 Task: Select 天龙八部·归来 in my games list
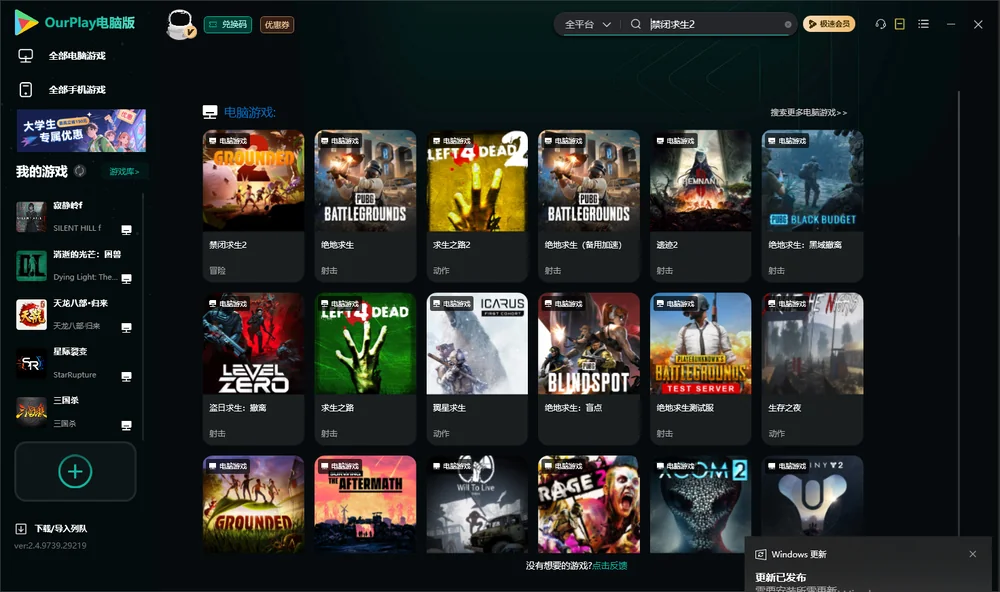(75, 314)
